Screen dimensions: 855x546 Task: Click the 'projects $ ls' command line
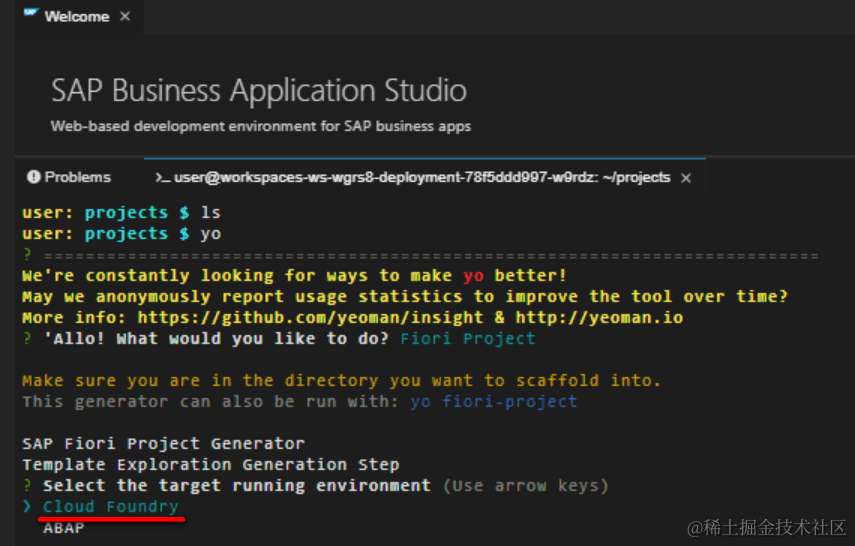point(121,212)
